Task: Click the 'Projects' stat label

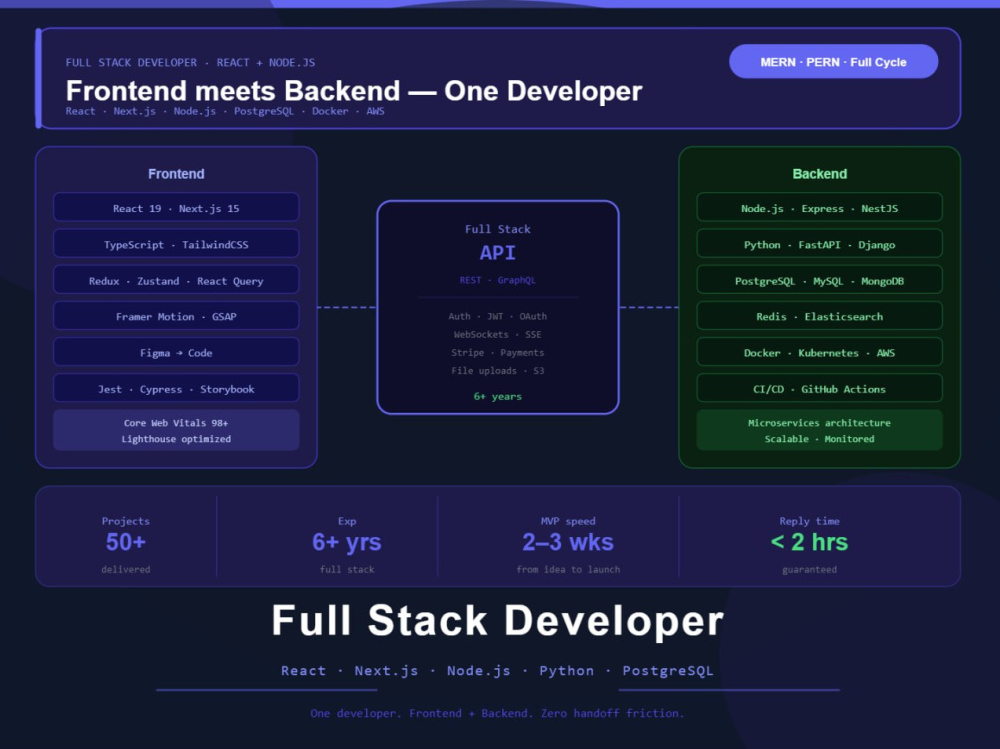Action: [x=126, y=521]
